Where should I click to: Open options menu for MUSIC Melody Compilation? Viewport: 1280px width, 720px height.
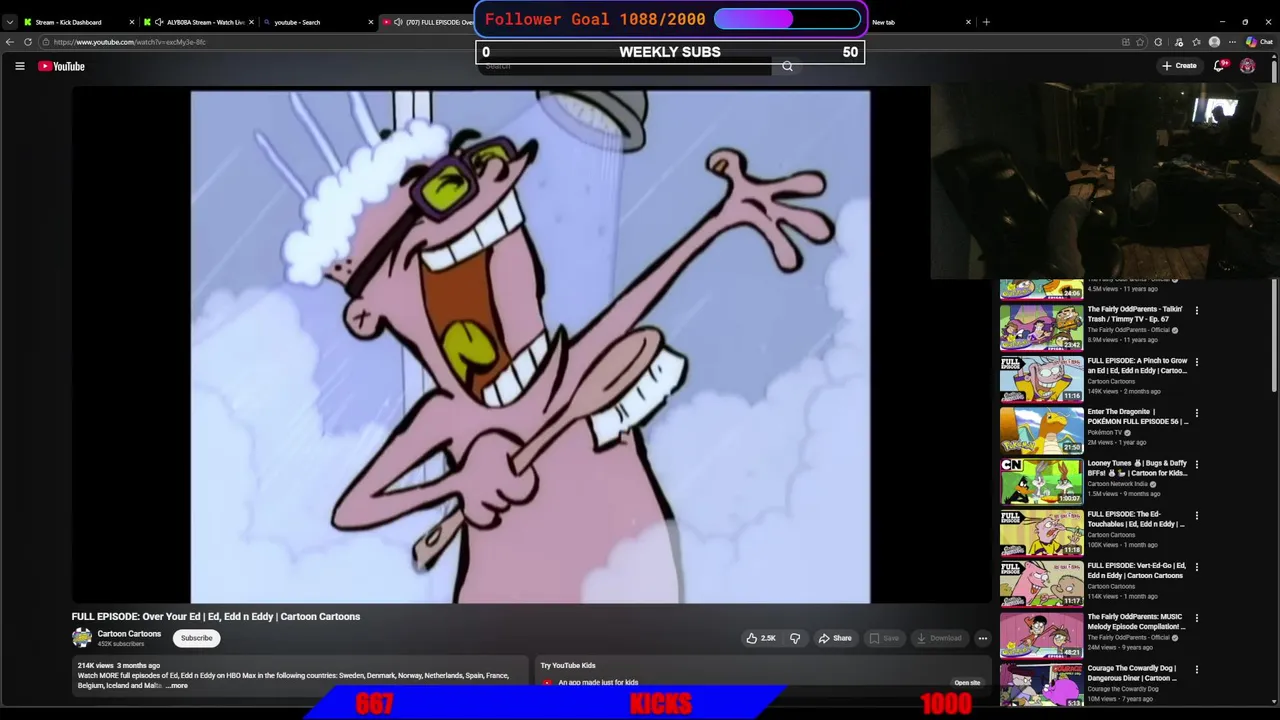coord(1196,618)
